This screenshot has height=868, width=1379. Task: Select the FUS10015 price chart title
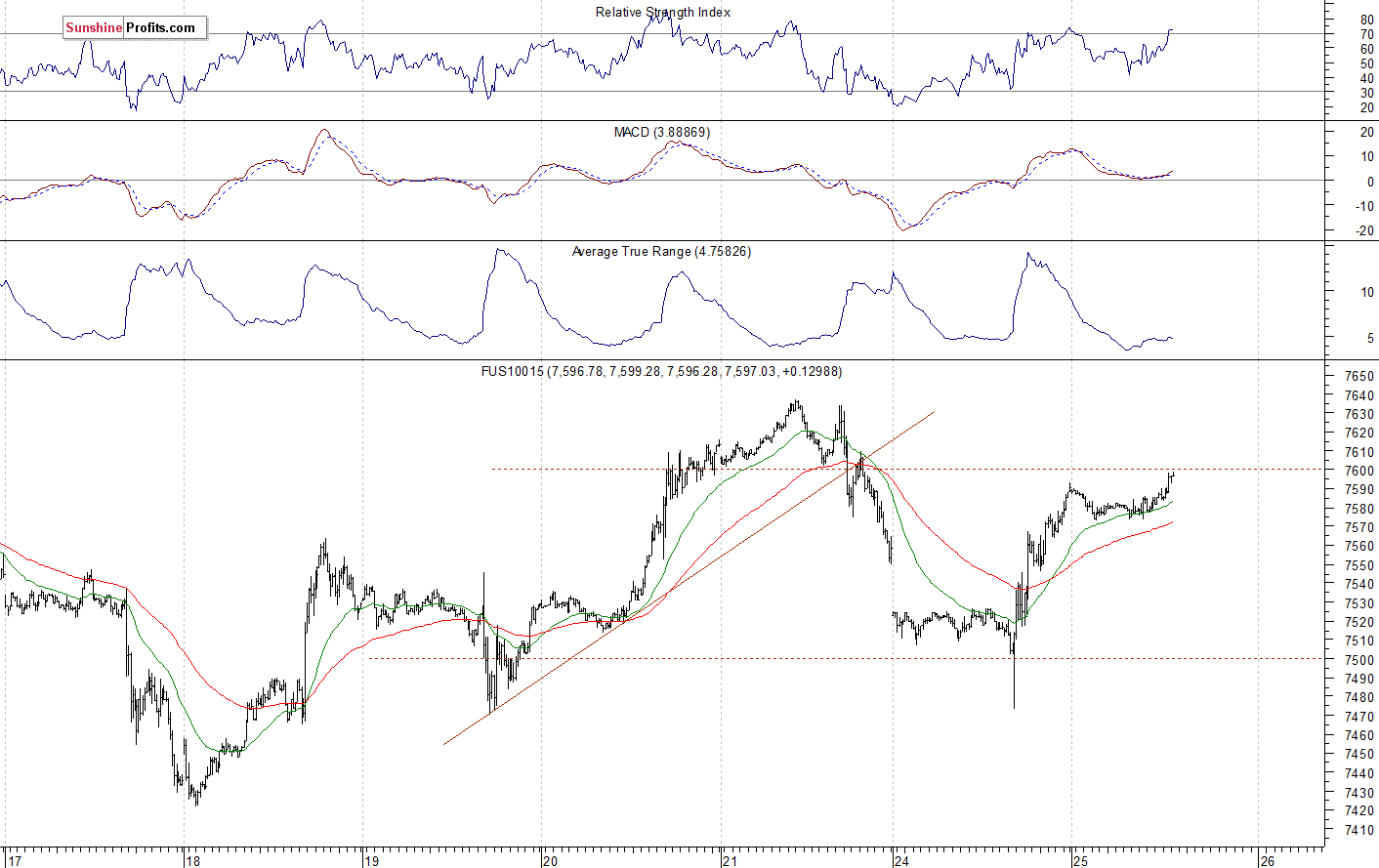(661, 371)
